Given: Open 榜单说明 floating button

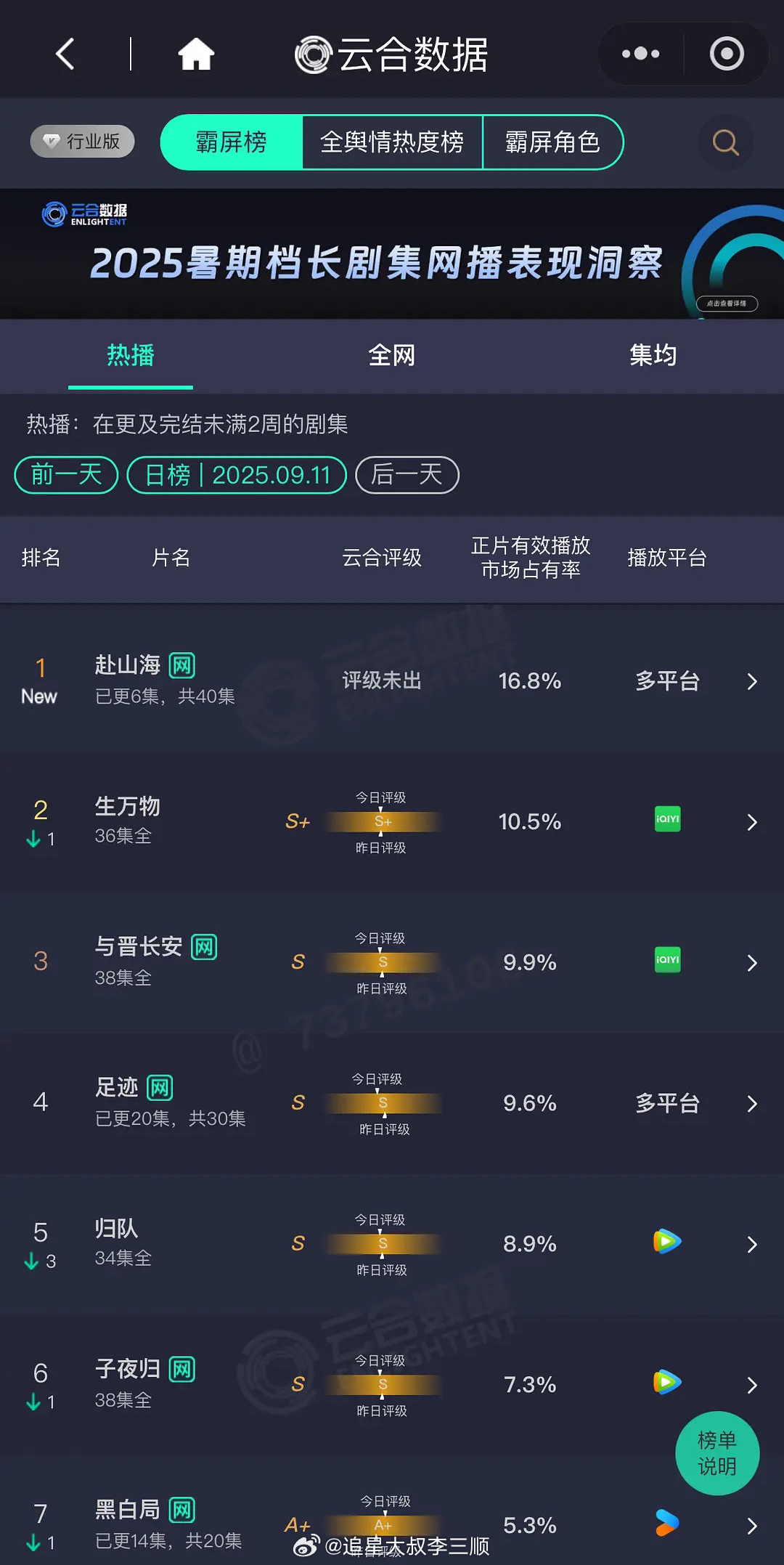Looking at the screenshot, I should tap(717, 1453).
